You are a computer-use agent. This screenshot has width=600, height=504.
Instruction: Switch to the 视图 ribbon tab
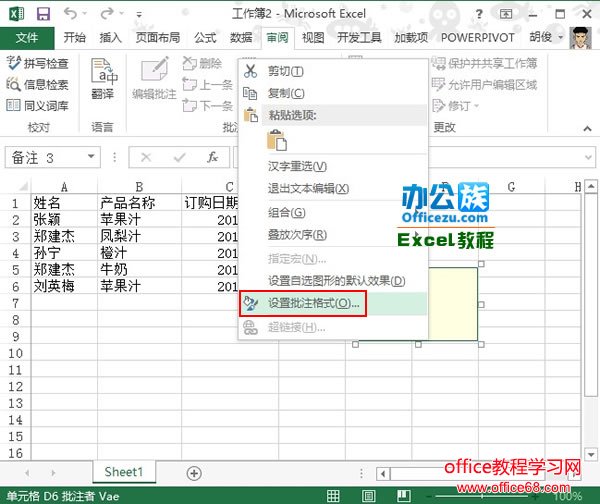point(313,38)
